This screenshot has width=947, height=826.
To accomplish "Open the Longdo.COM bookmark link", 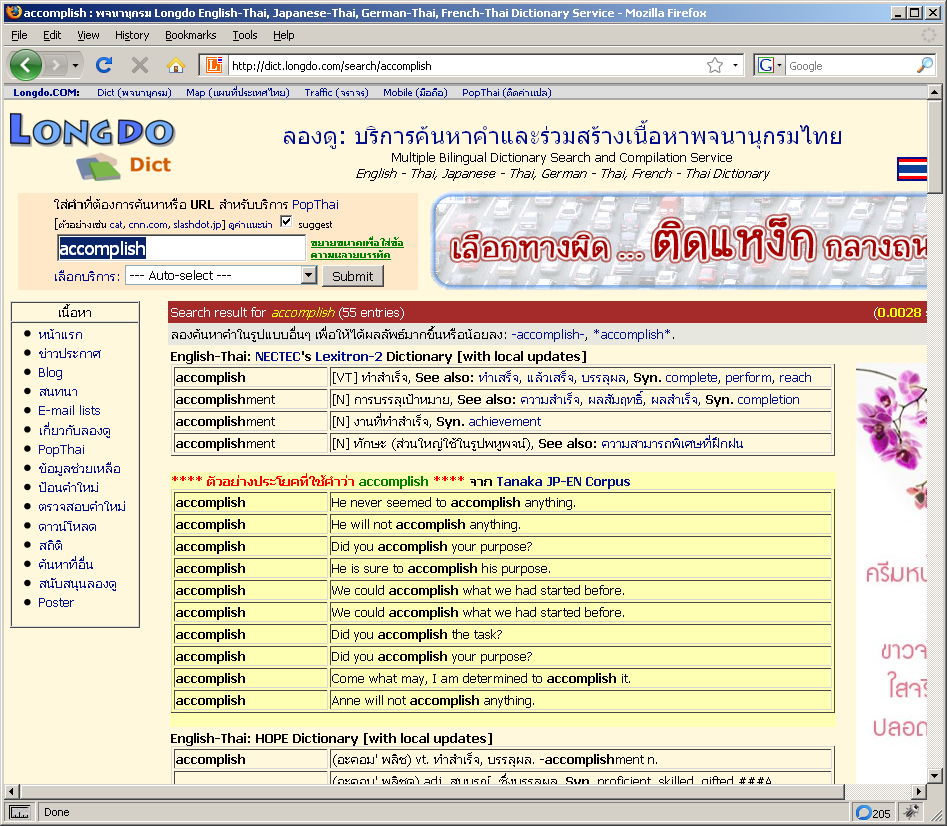I will (x=47, y=92).
